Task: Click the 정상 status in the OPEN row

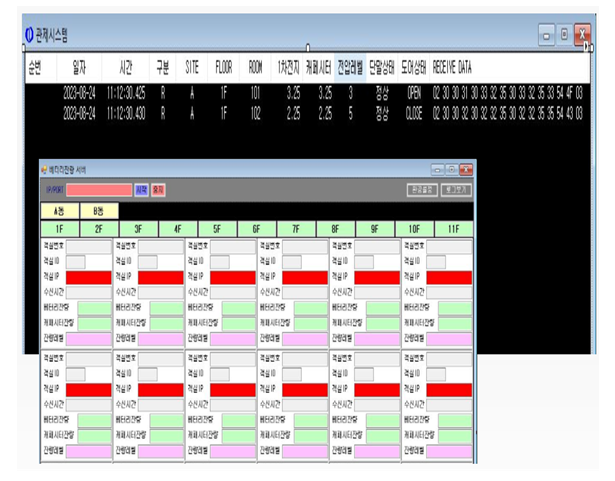Action: click(382, 93)
